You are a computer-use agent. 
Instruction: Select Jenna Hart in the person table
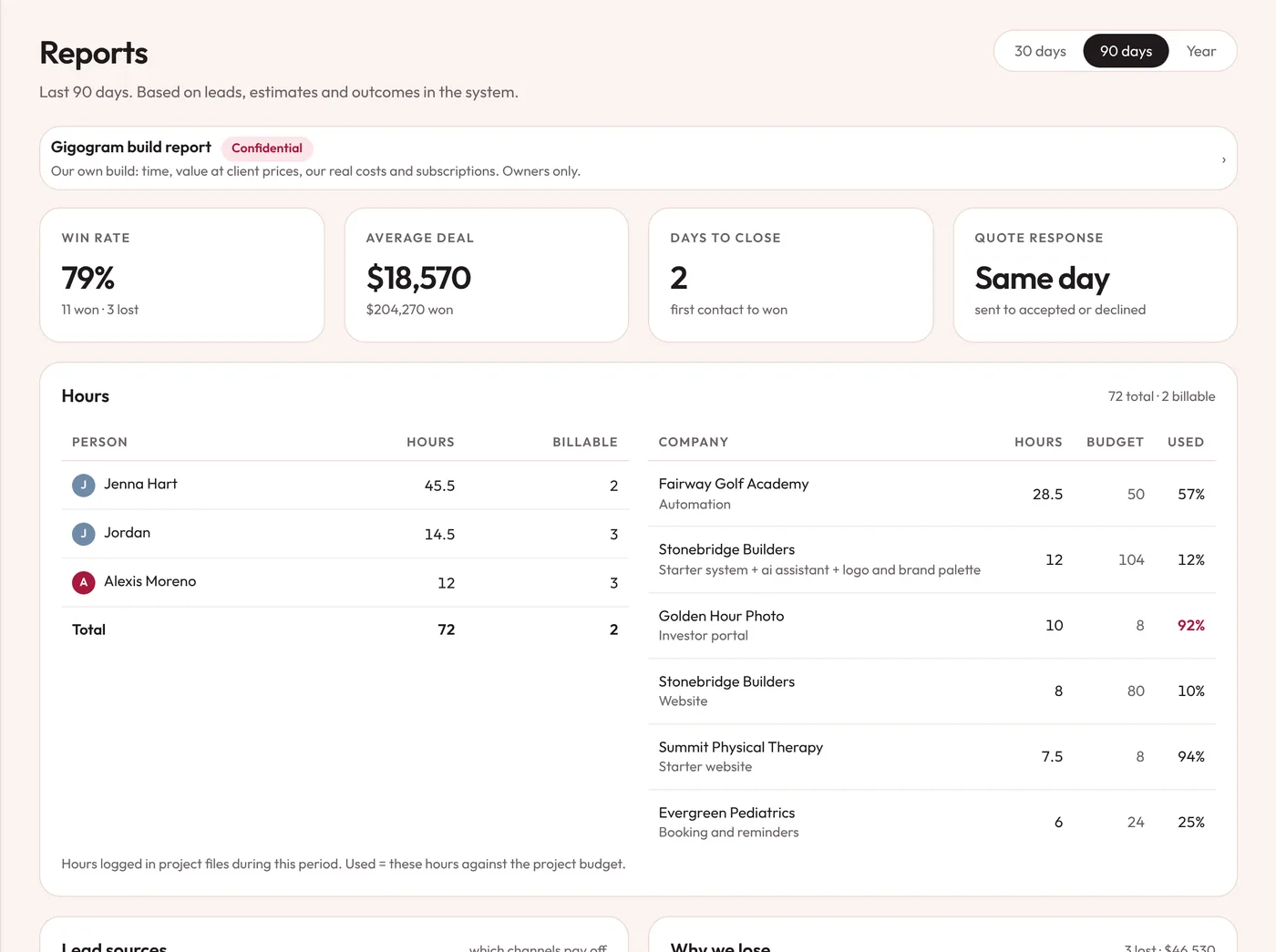point(140,484)
